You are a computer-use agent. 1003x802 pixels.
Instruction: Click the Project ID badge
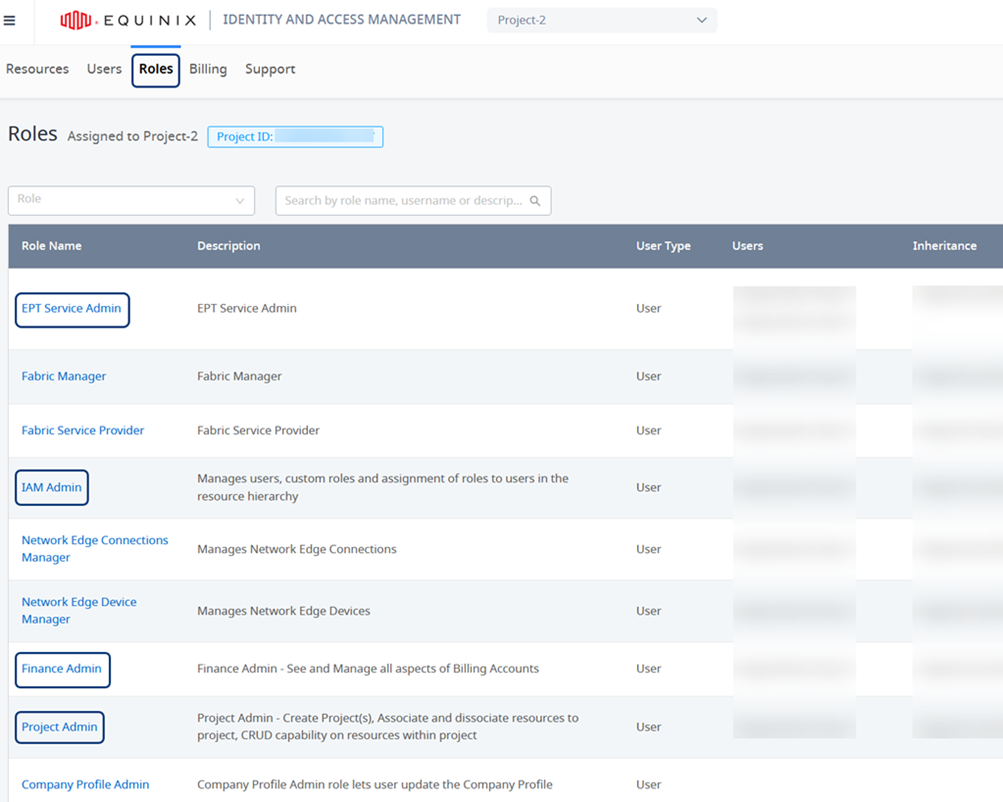coord(296,137)
